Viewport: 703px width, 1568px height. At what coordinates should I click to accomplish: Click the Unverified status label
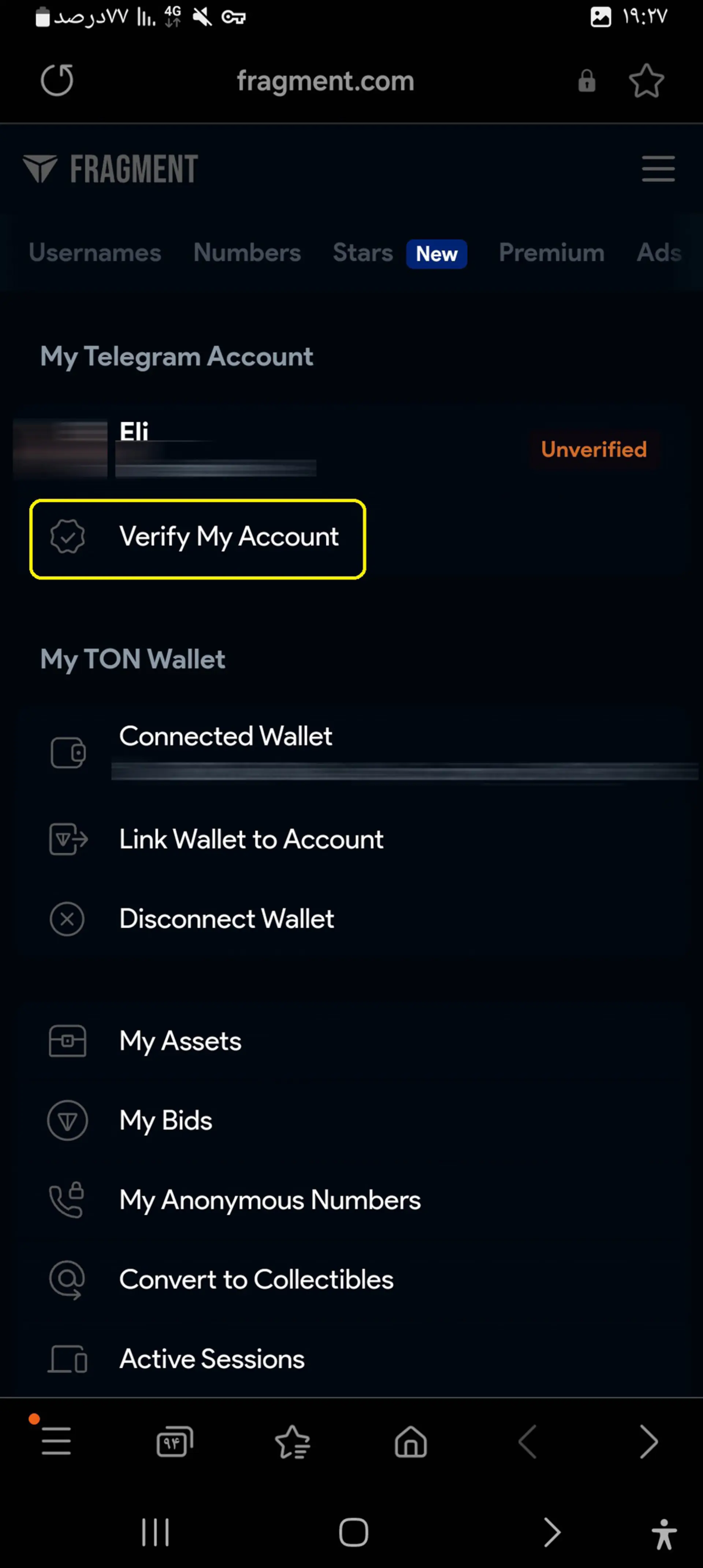(x=594, y=449)
